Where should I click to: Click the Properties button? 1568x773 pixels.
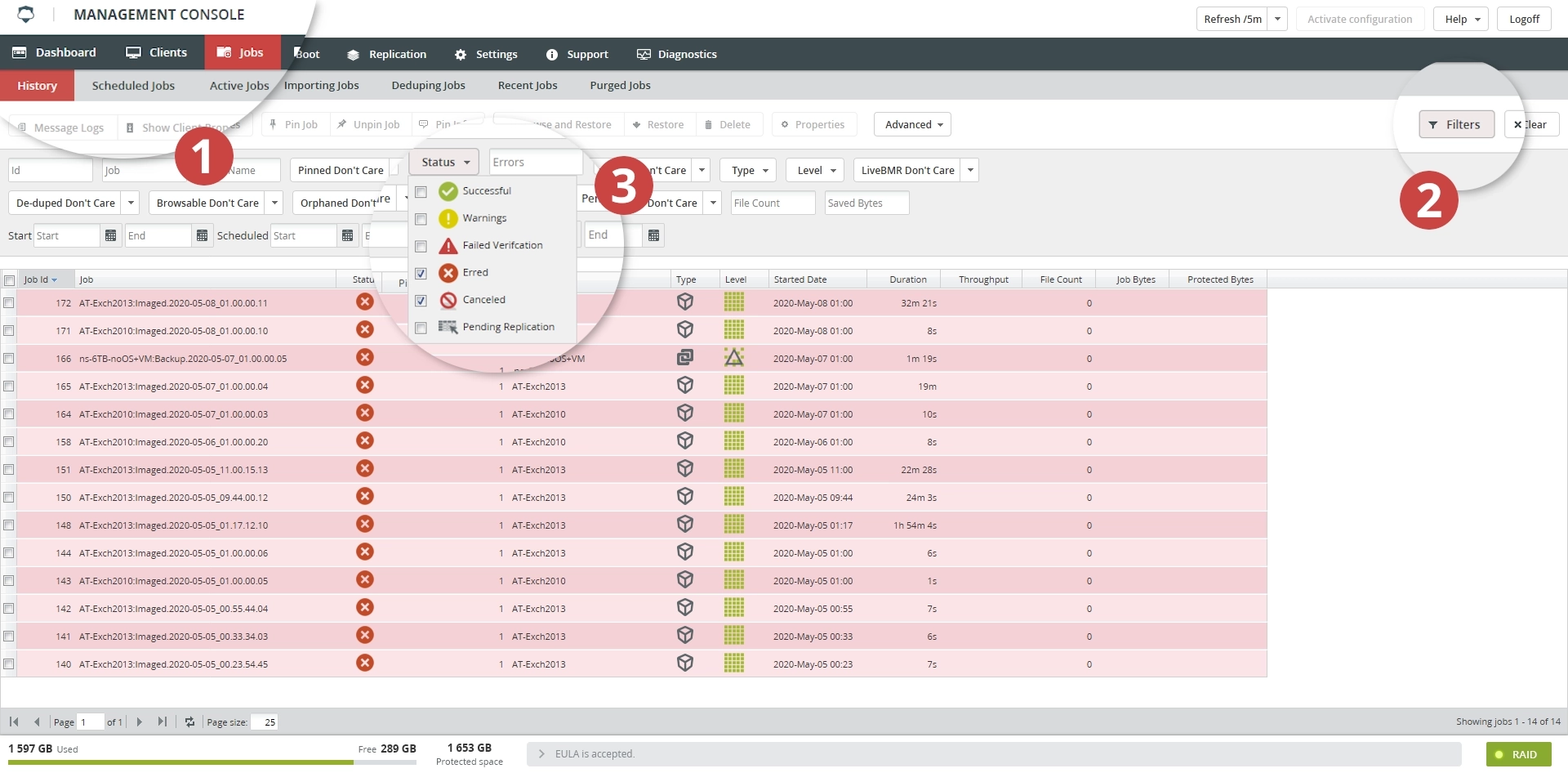coord(813,124)
